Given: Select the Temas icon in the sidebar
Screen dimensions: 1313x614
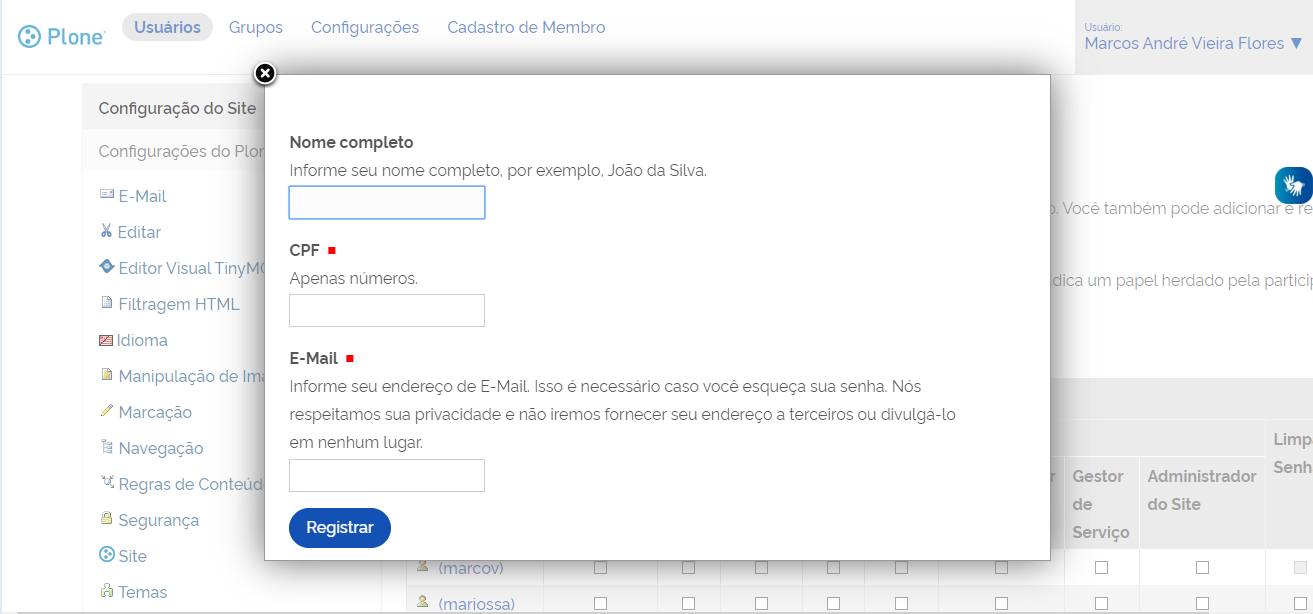Looking at the screenshot, I should [x=106, y=591].
